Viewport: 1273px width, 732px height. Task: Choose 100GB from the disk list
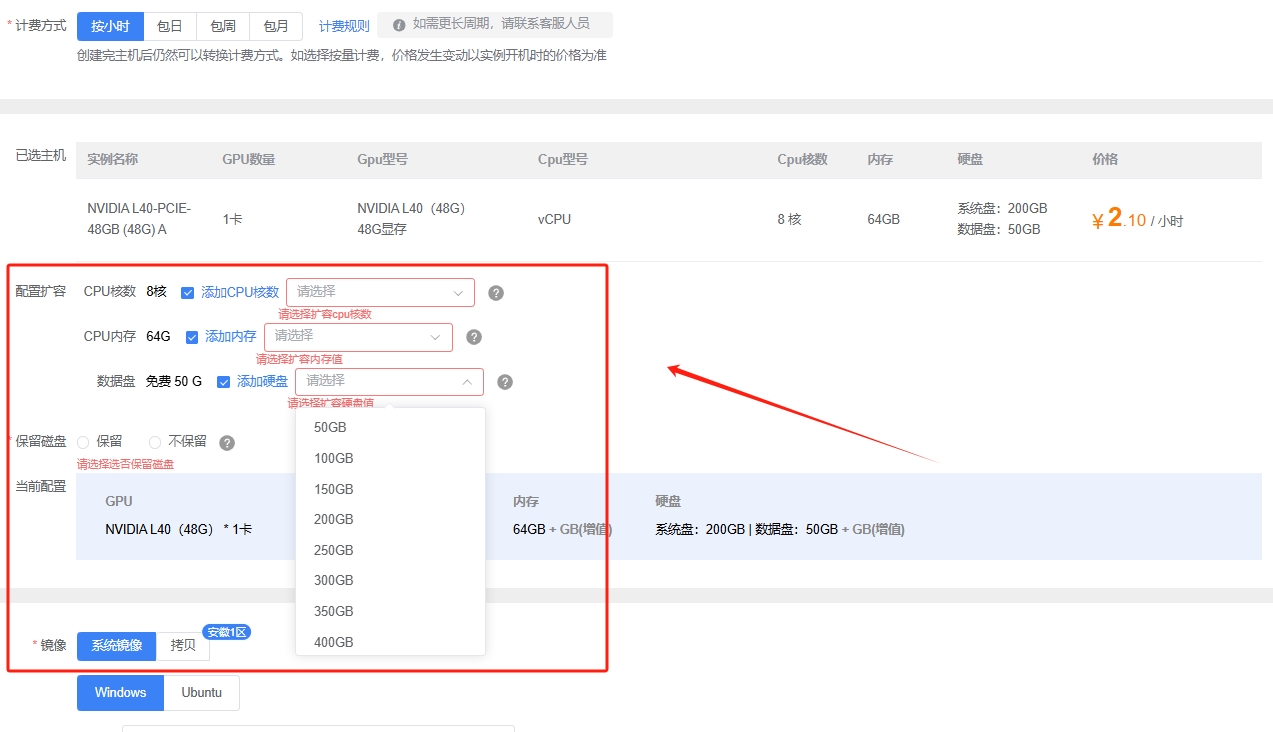(334, 458)
